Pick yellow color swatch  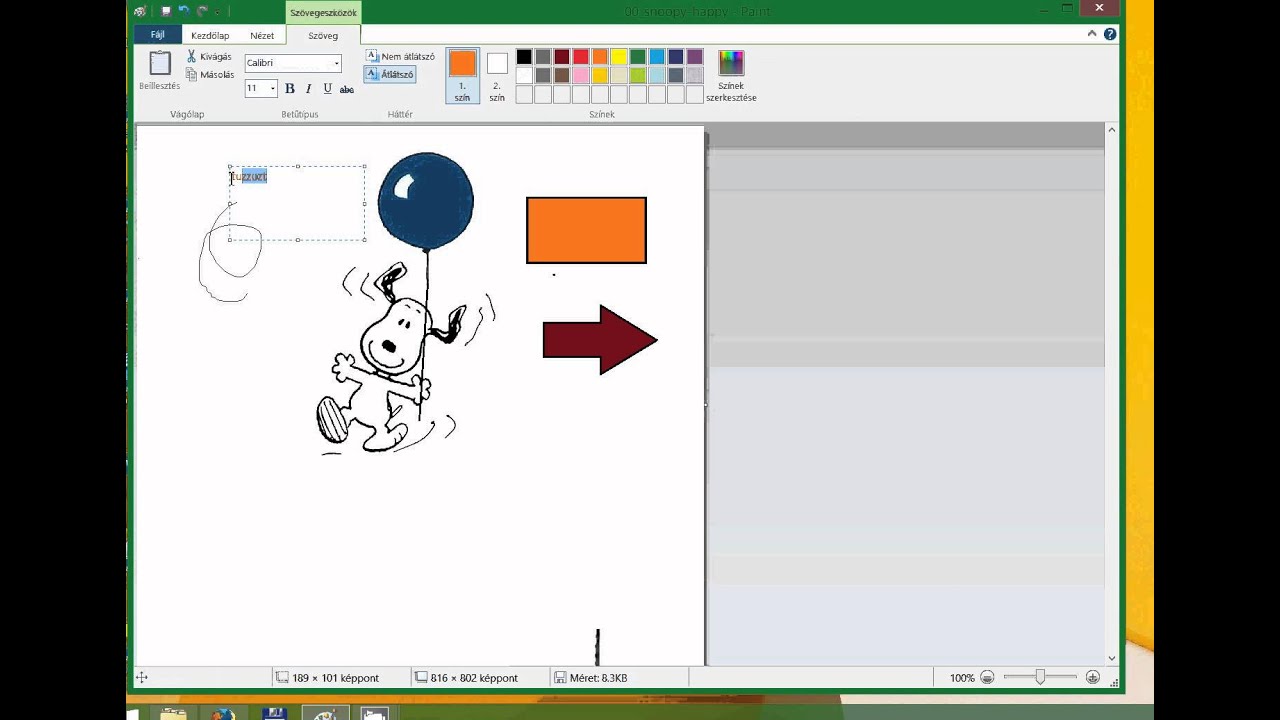tap(619, 57)
